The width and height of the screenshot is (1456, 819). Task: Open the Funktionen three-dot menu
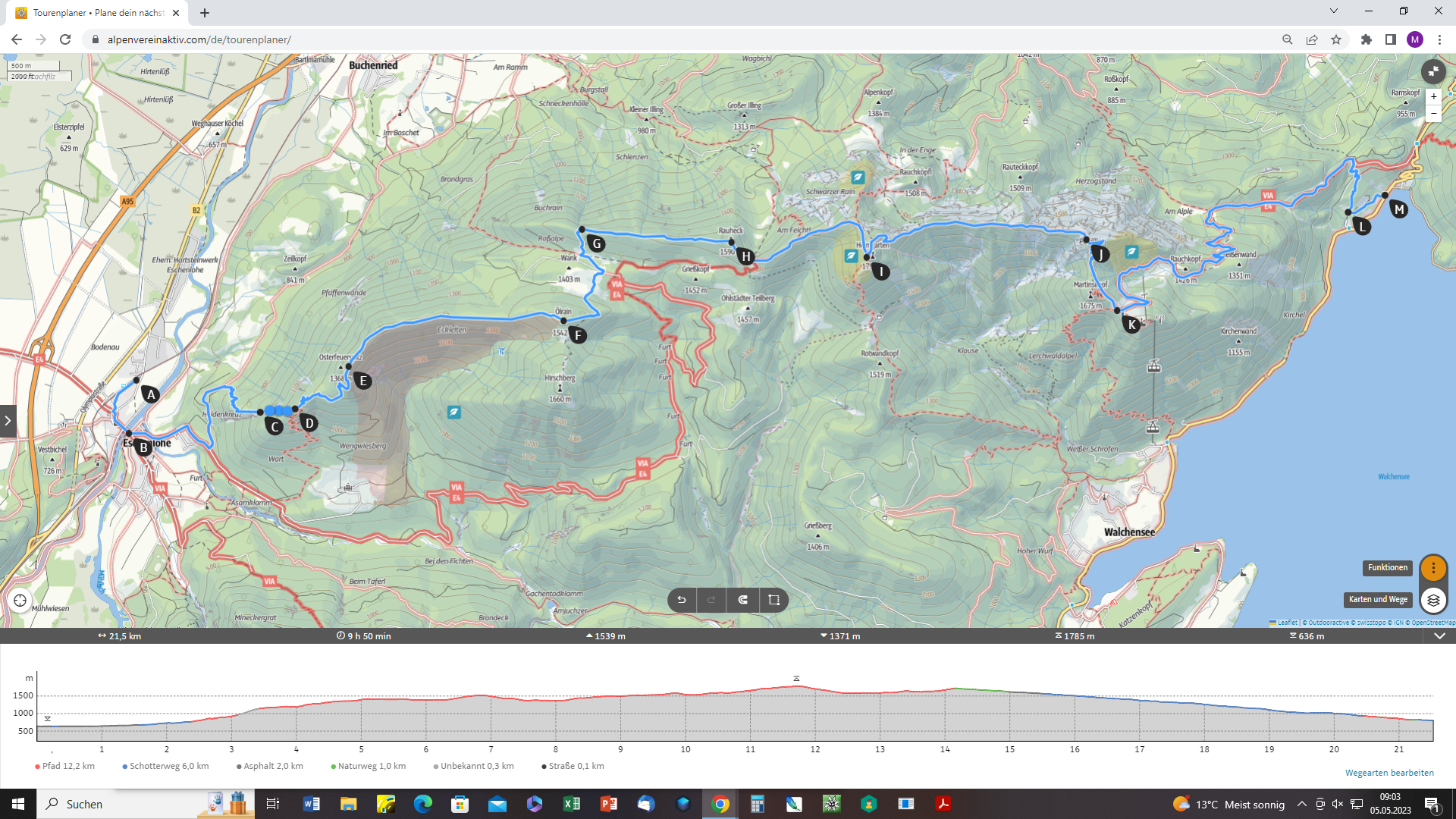coord(1432,568)
